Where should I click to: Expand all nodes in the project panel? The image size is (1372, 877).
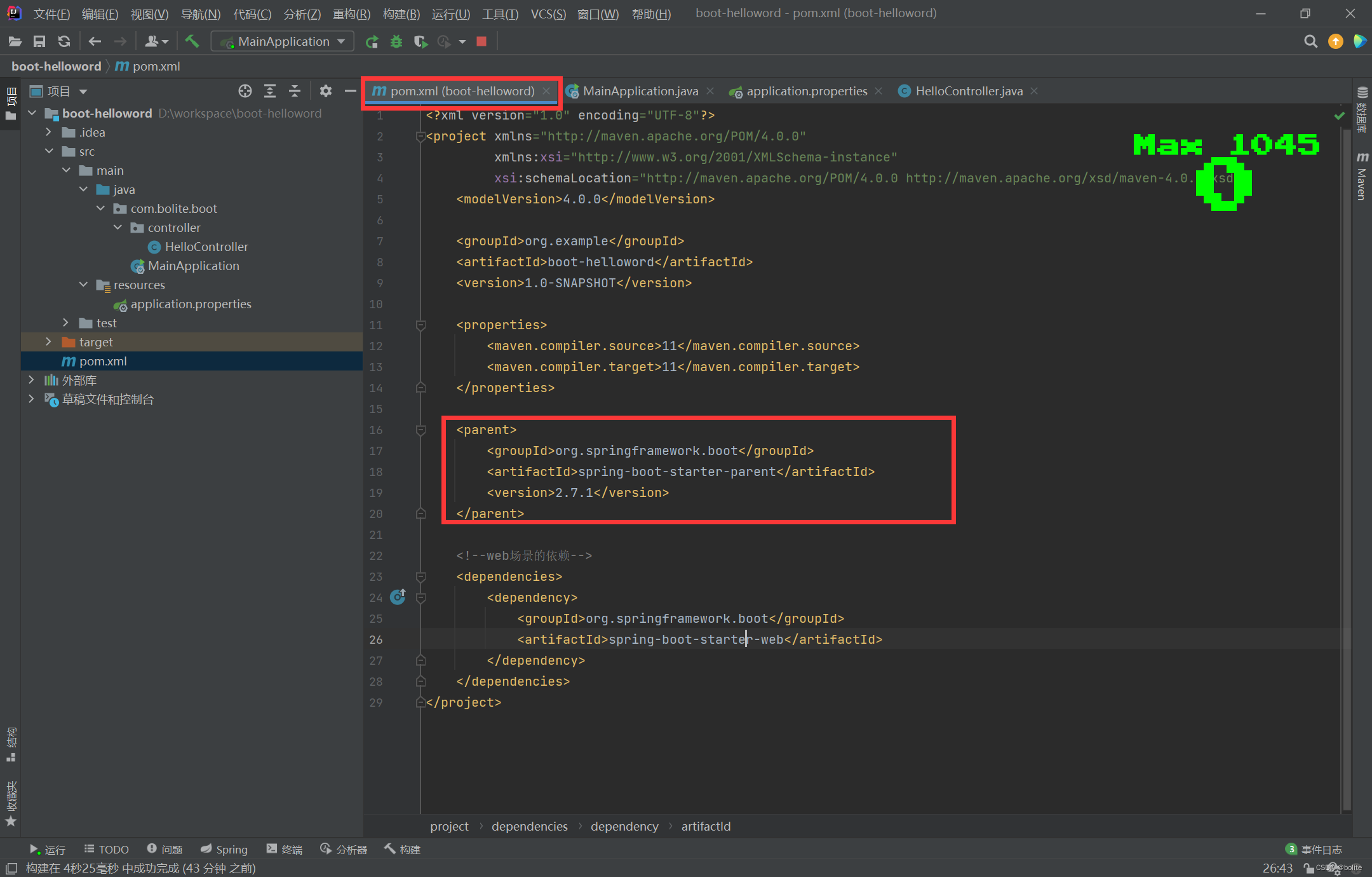(x=270, y=91)
